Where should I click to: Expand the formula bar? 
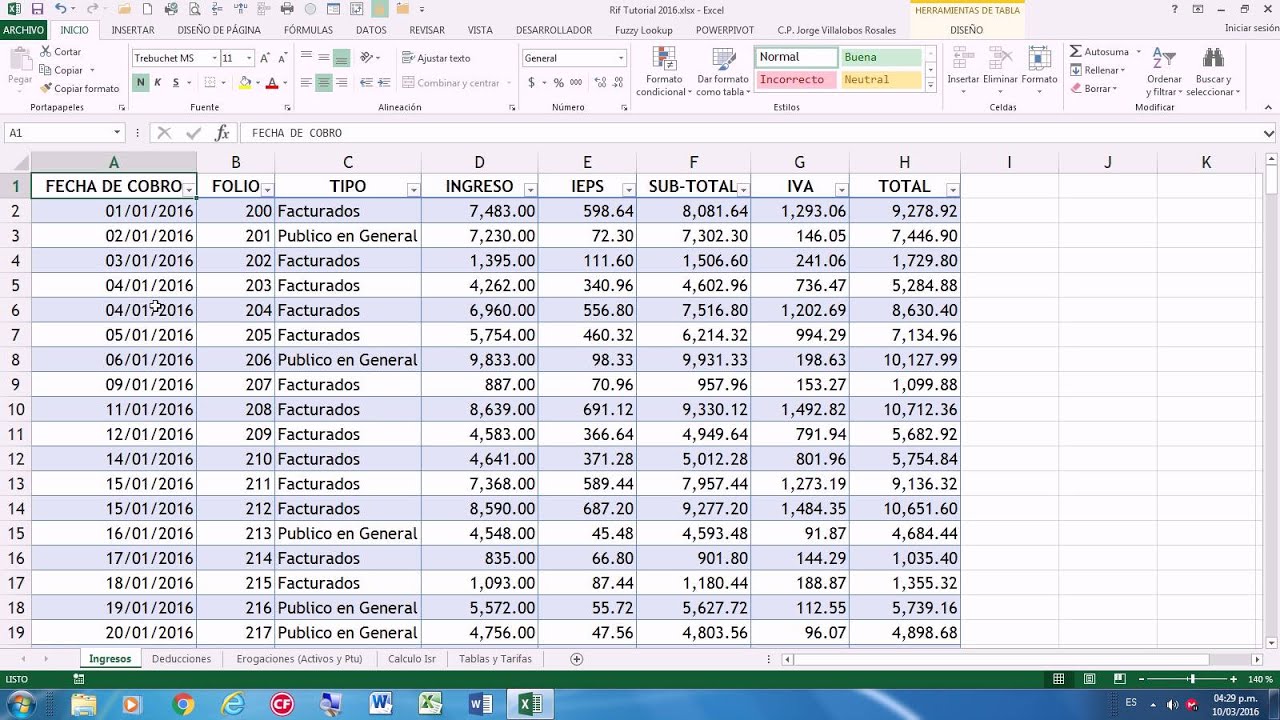[1269, 132]
